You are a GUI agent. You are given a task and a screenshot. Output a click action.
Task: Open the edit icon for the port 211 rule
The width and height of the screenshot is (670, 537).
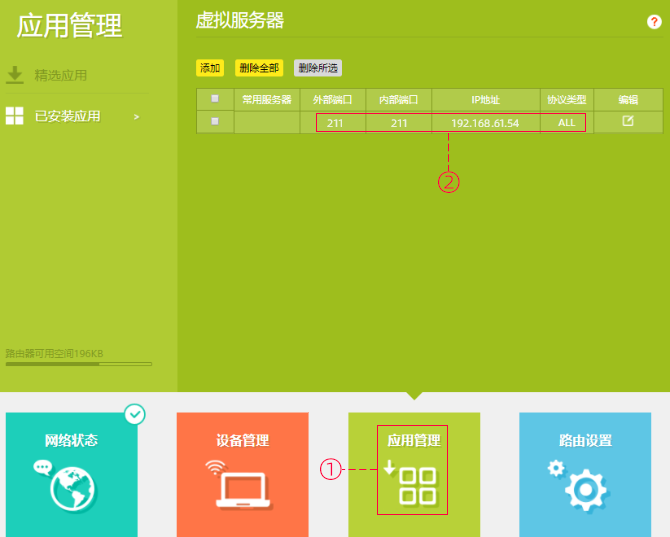pyautogui.click(x=628, y=122)
